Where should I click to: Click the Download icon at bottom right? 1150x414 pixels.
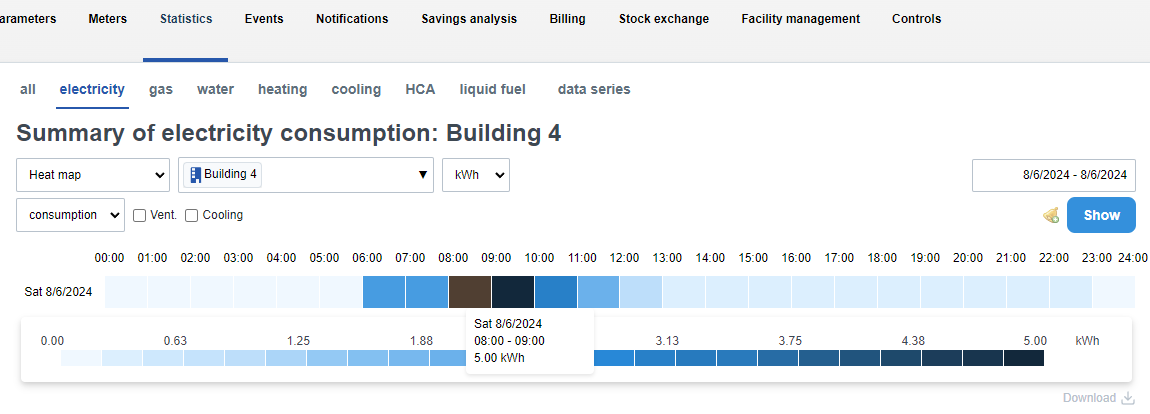point(1128,398)
